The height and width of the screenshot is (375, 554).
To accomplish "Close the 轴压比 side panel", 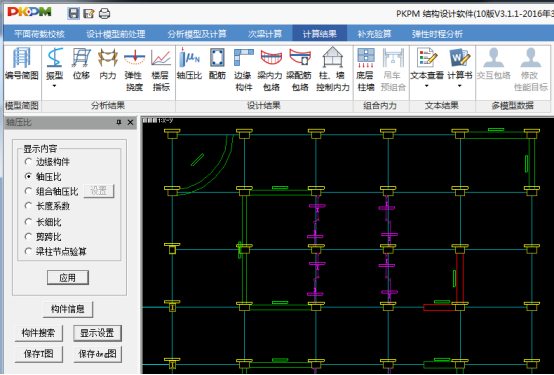I will pos(130,122).
